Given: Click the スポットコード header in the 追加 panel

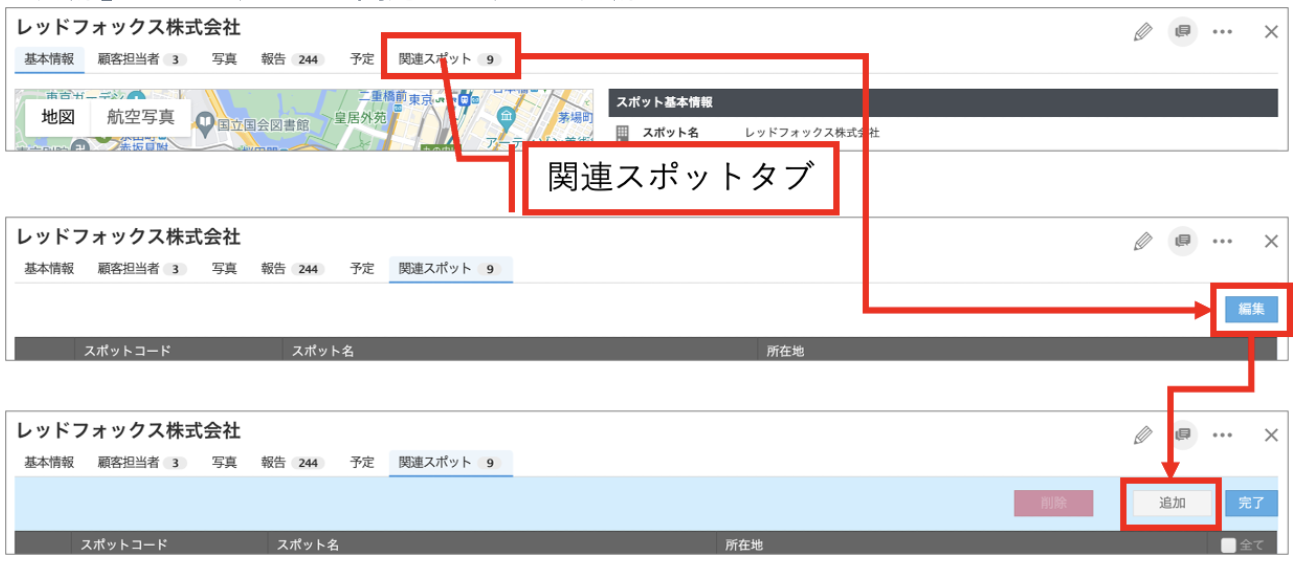Looking at the screenshot, I should point(123,545).
